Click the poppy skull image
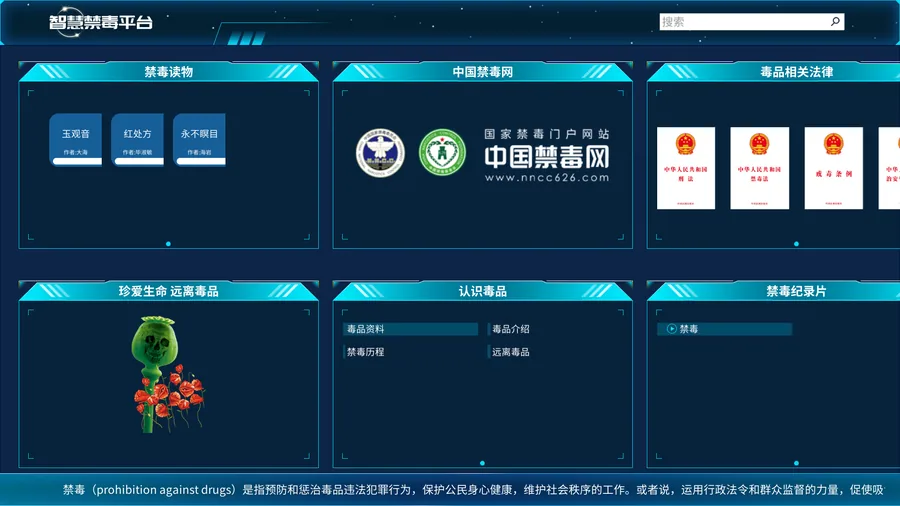This screenshot has height=506, width=900. [x=168, y=374]
